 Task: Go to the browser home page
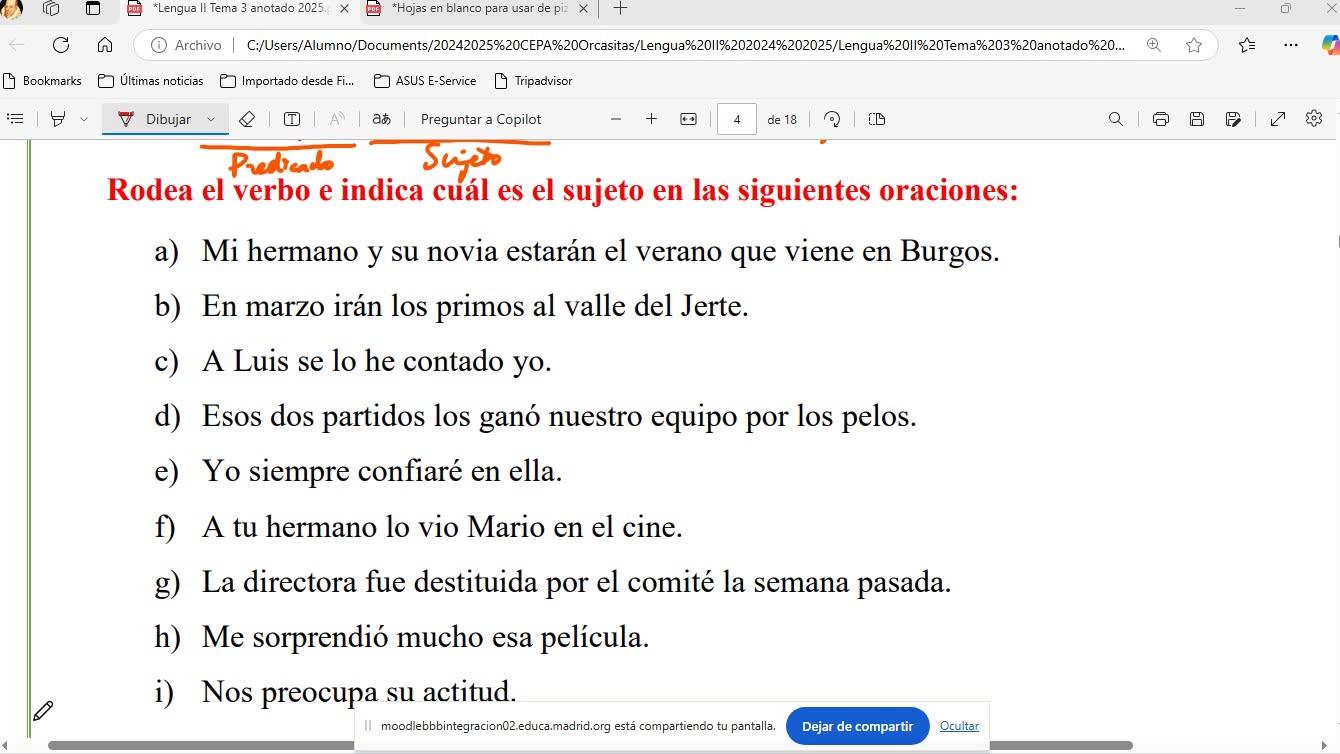pyautogui.click(x=105, y=45)
